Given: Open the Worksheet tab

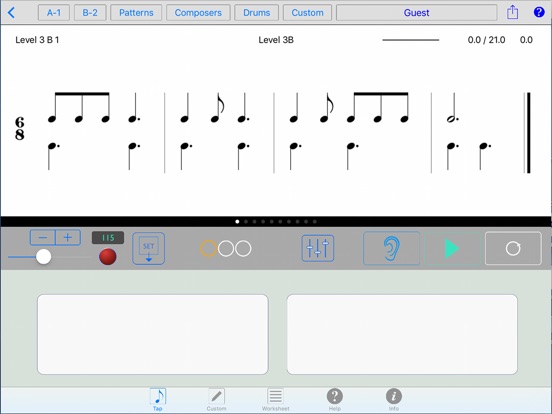Looking at the screenshot, I should (275, 400).
